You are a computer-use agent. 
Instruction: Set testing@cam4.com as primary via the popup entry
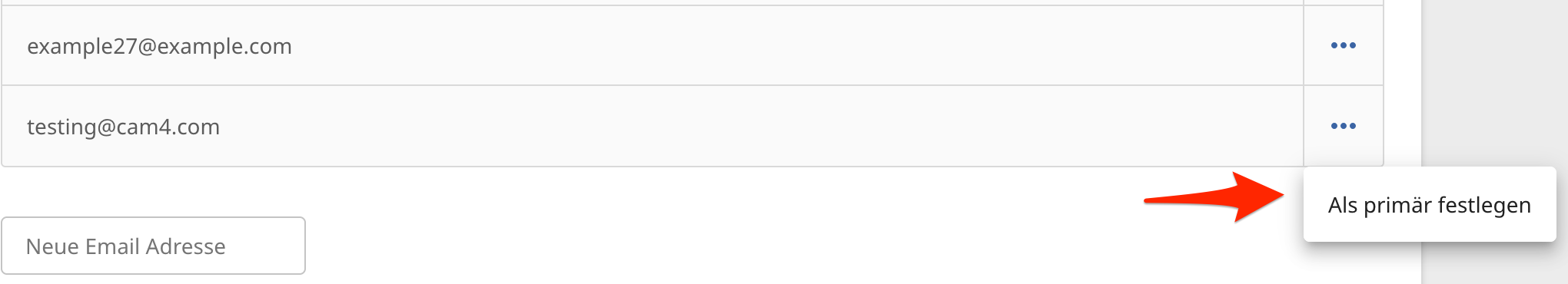[1430, 205]
